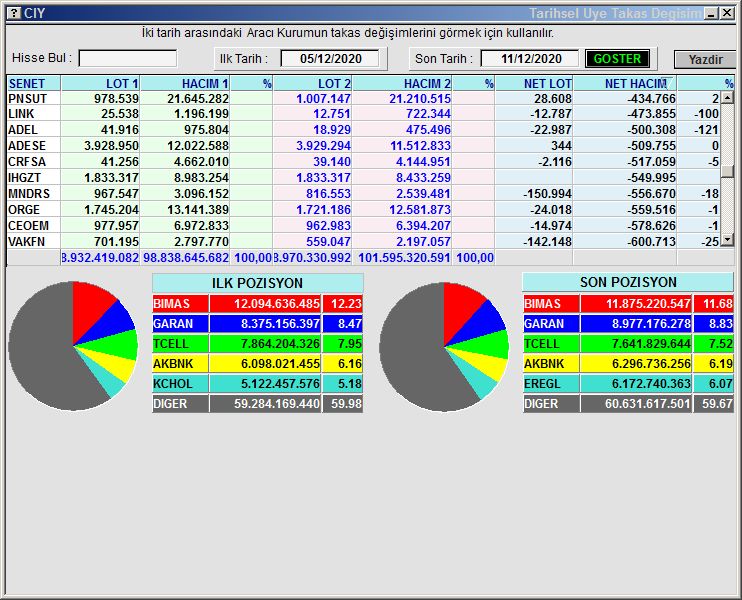The height and width of the screenshot is (600, 742).
Task: Sort by SENET column header
Action: coord(34,83)
